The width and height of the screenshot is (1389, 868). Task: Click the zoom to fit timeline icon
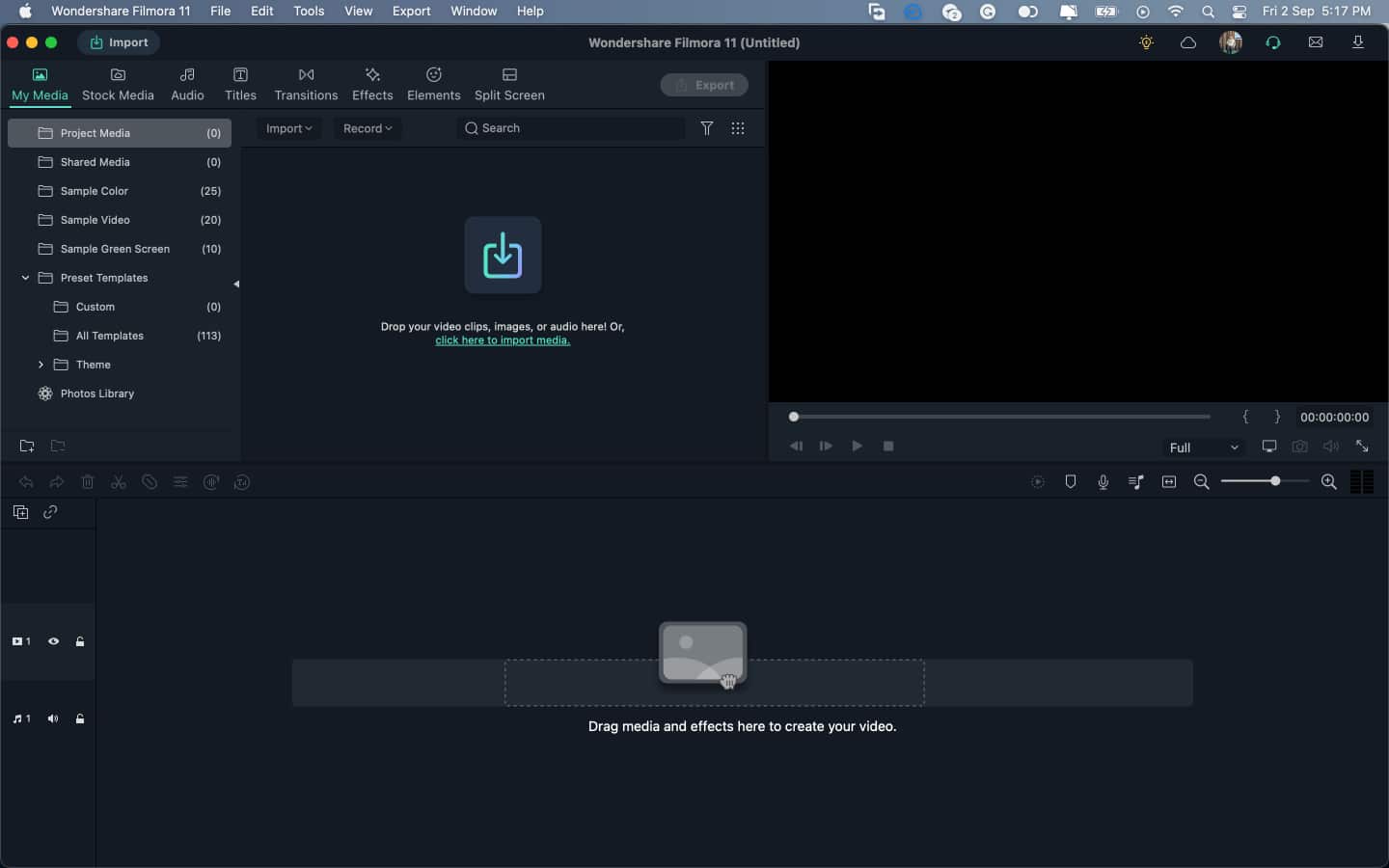tap(1169, 482)
